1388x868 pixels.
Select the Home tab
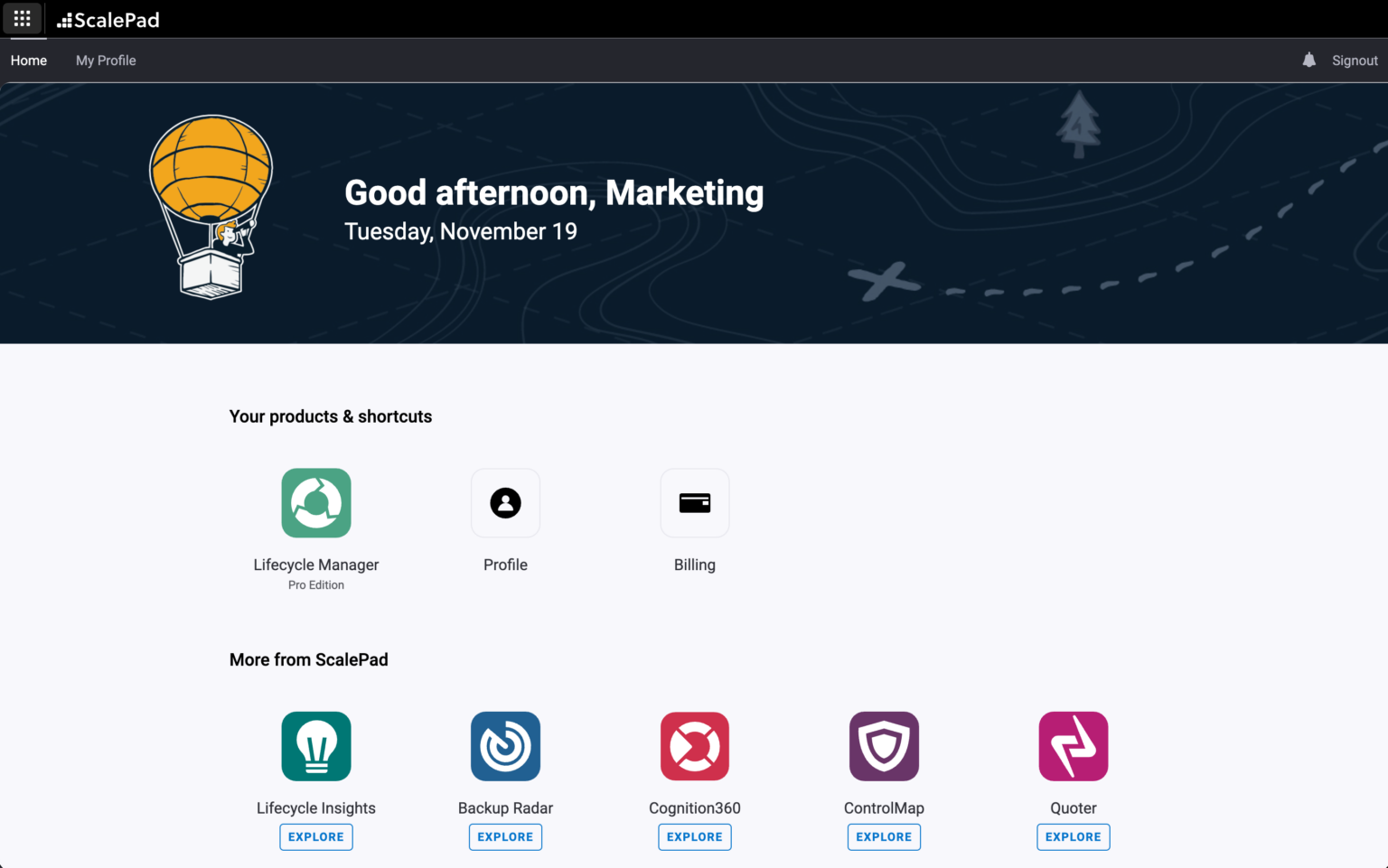point(28,60)
